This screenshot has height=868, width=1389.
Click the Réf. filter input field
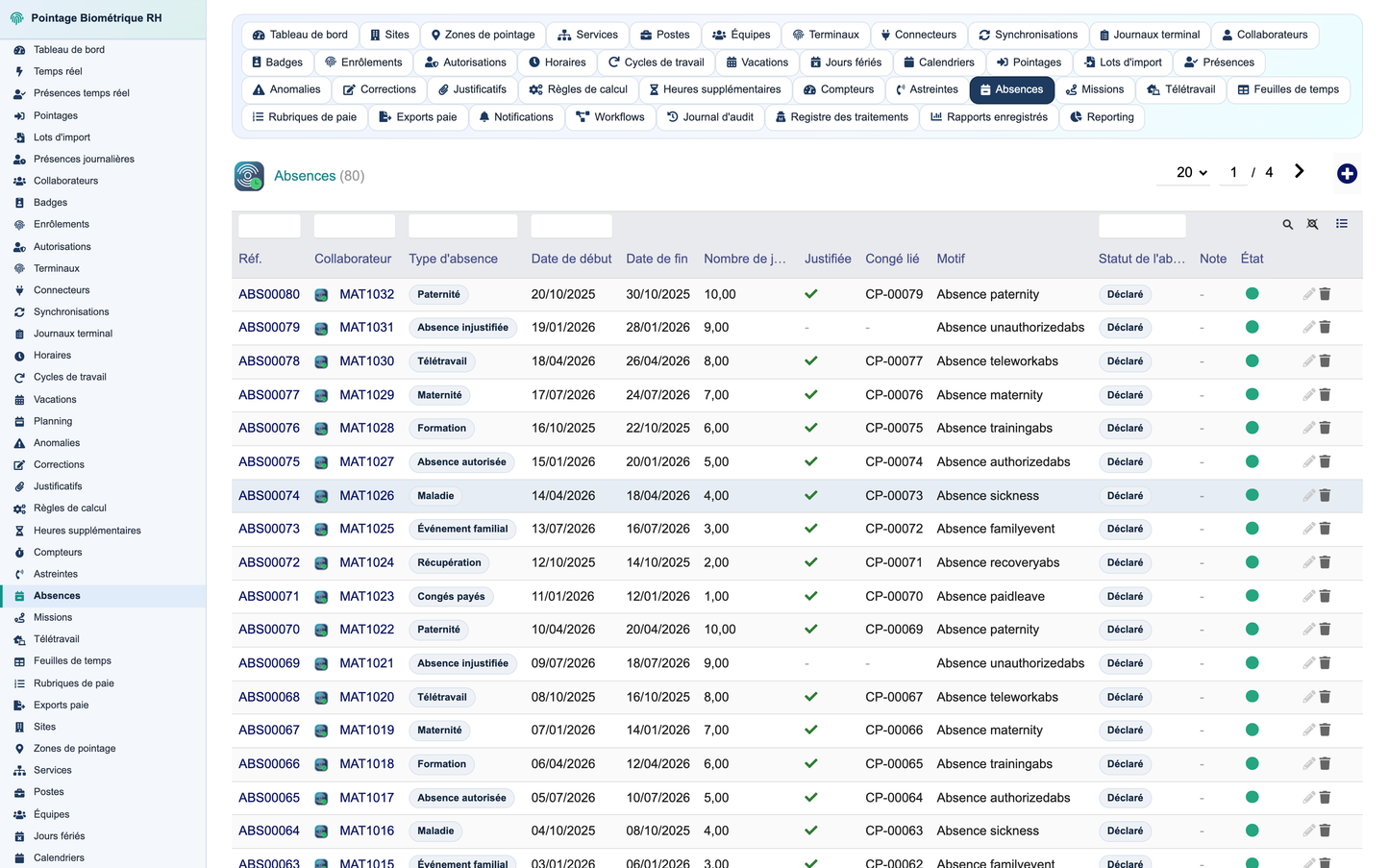coord(269,226)
